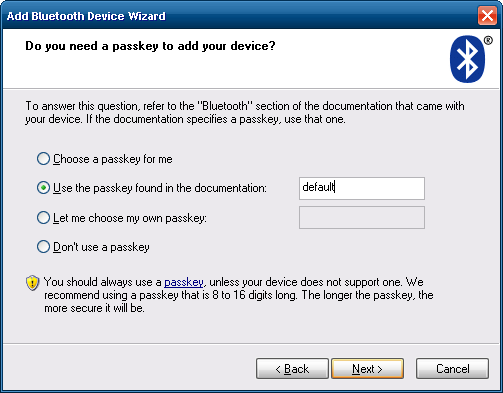The height and width of the screenshot is (393, 503).
Task: Click the Choose a passkey for me label
Action: 113,159
